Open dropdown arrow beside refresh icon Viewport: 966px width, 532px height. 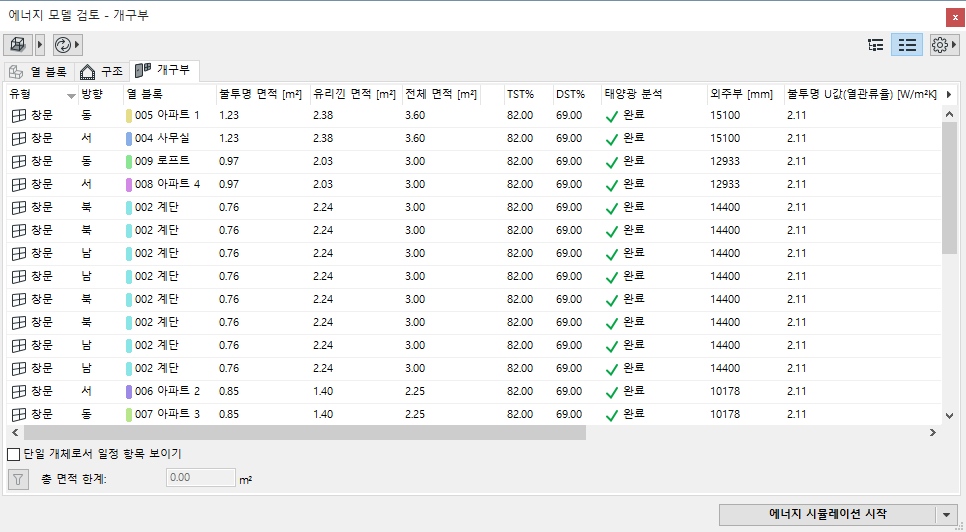77,45
